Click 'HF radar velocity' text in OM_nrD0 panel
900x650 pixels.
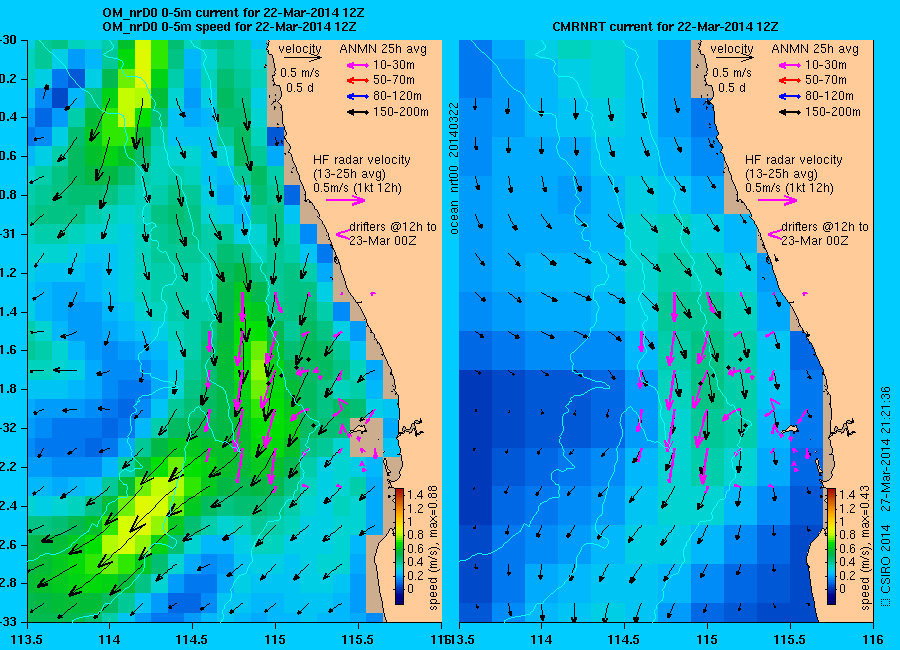pyautogui.click(x=362, y=160)
